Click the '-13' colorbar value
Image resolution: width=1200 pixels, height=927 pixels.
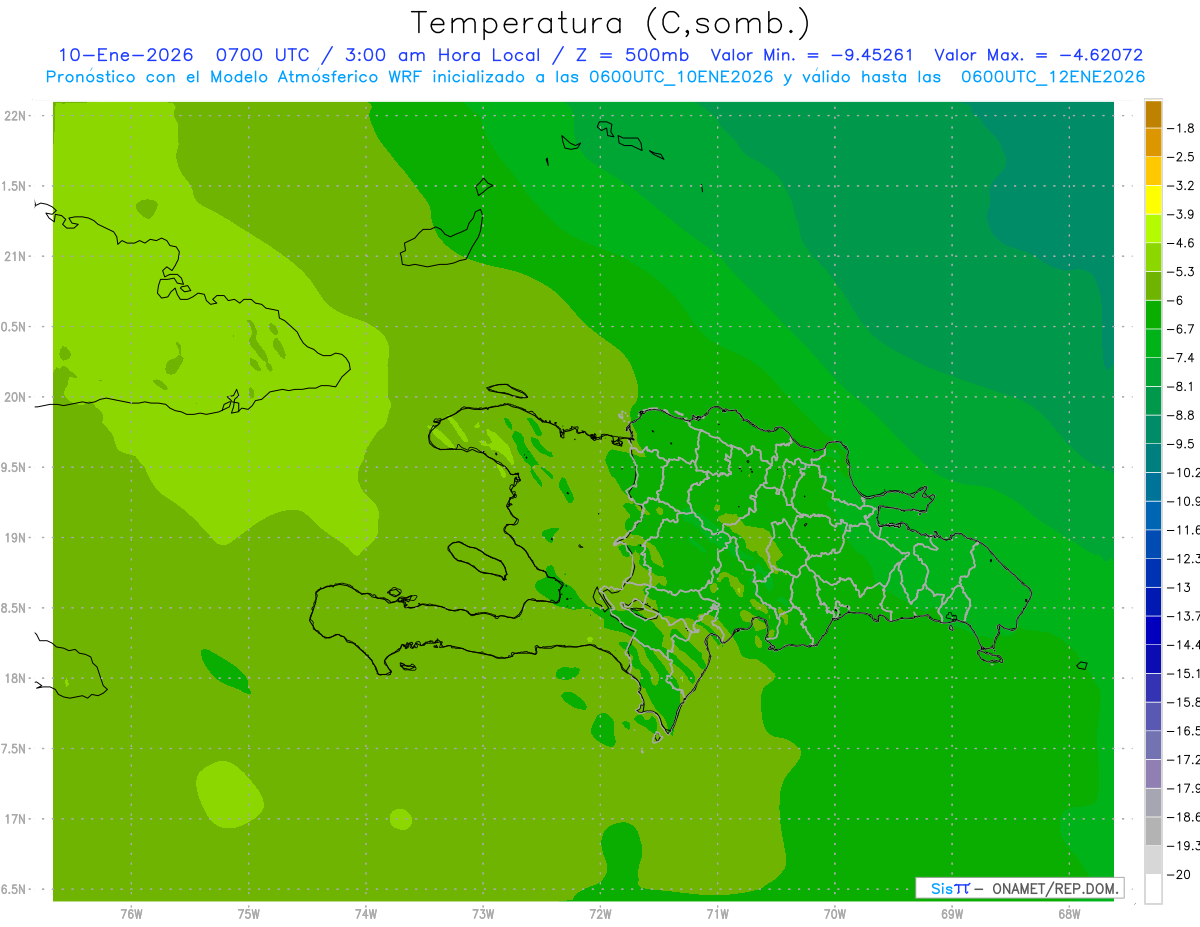click(1179, 587)
